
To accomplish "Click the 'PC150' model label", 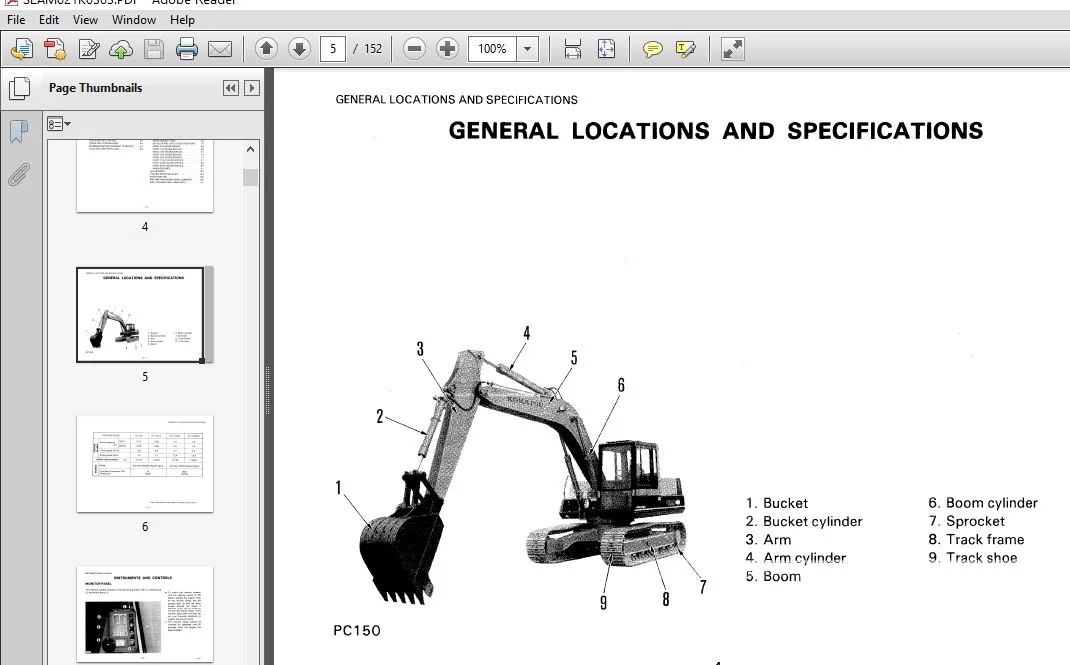I will pyautogui.click(x=357, y=631).
